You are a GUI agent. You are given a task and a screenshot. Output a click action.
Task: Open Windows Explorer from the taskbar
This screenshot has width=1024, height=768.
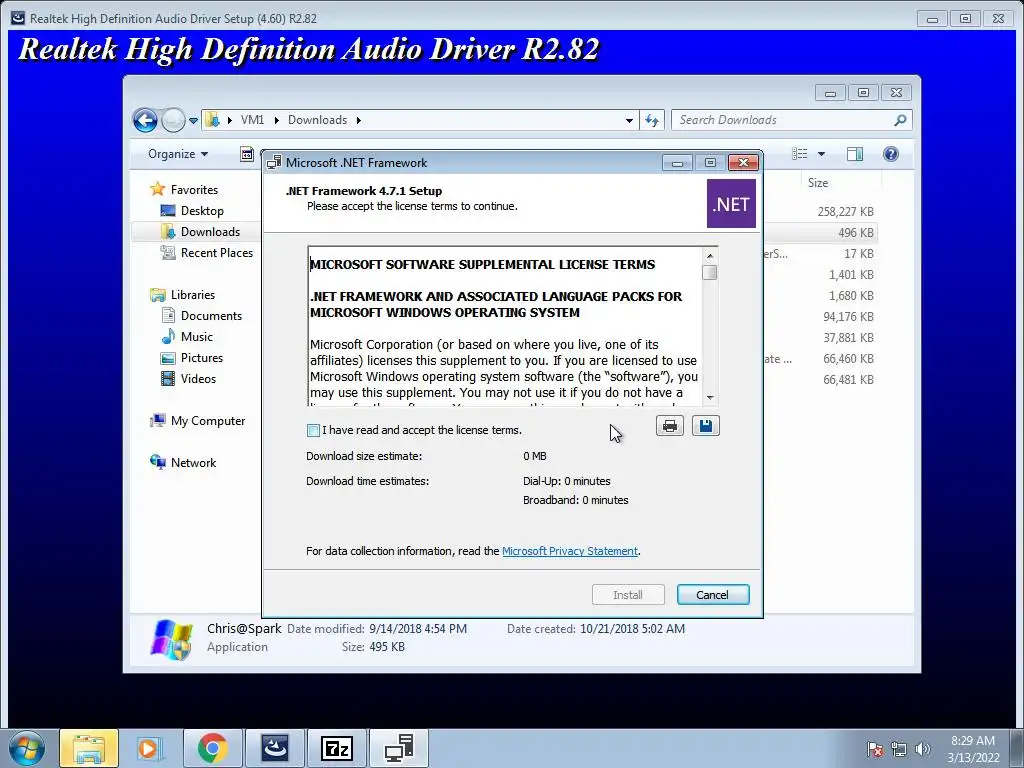point(89,749)
